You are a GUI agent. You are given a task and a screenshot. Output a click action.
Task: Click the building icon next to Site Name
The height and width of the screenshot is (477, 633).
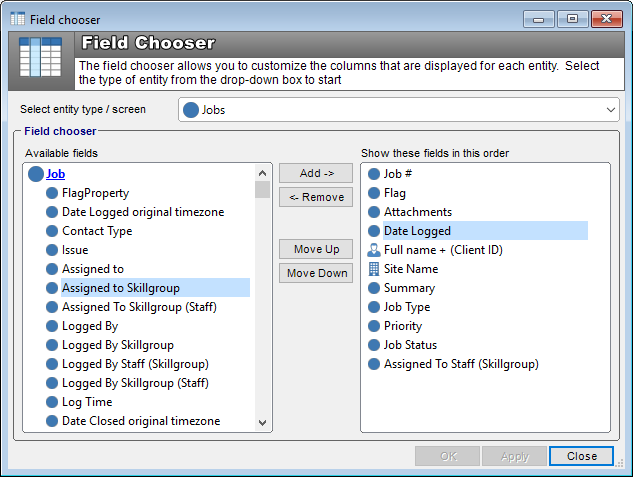[x=374, y=269]
